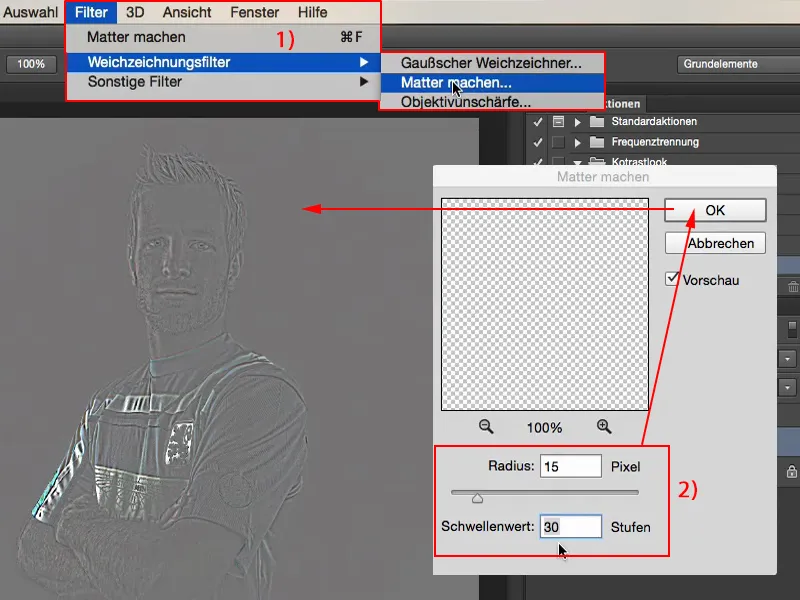
Task: Open the Fenster menu
Action: [255, 12]
